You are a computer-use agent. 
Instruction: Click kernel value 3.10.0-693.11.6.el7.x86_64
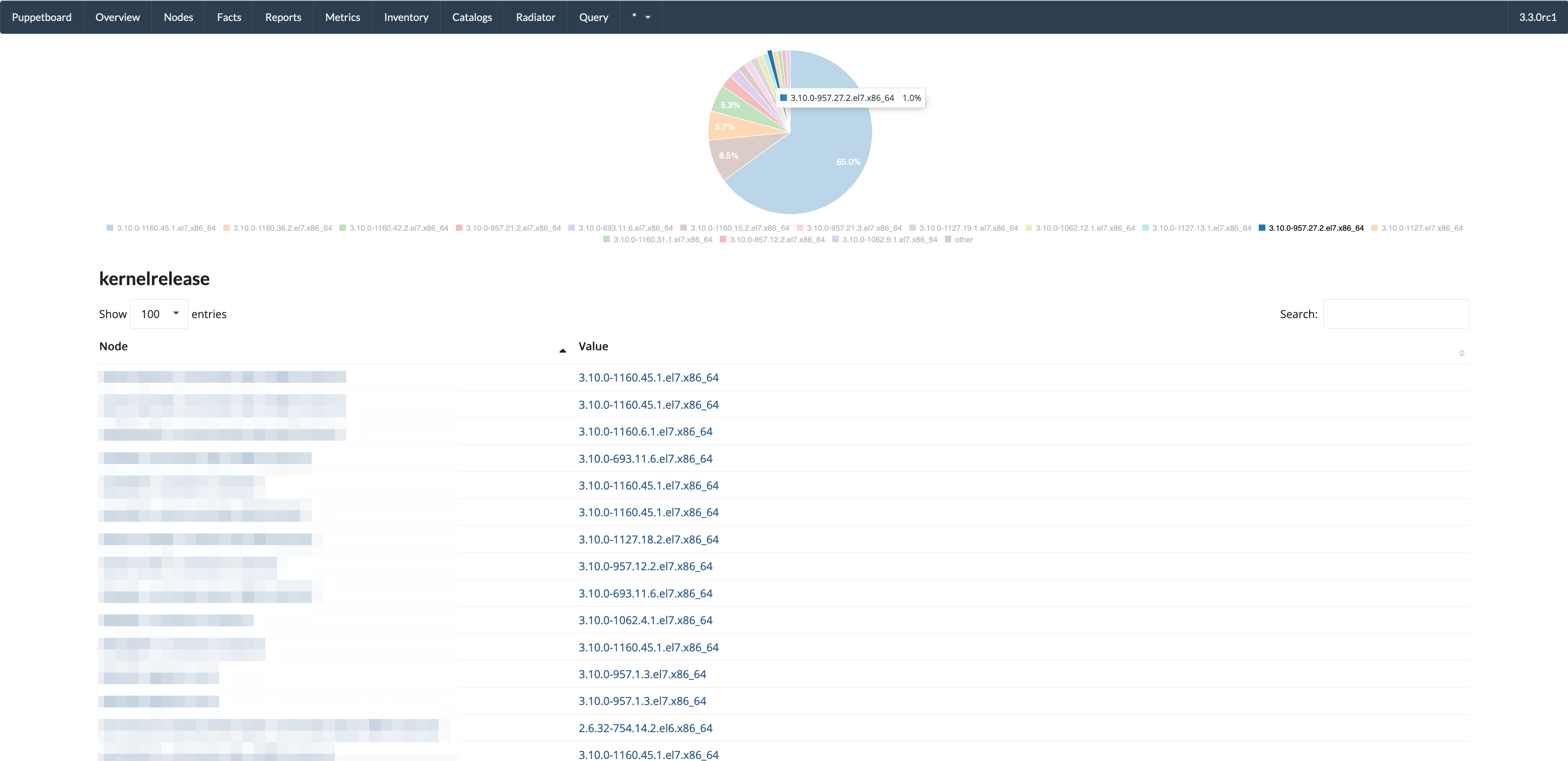[x=644, y=458]
